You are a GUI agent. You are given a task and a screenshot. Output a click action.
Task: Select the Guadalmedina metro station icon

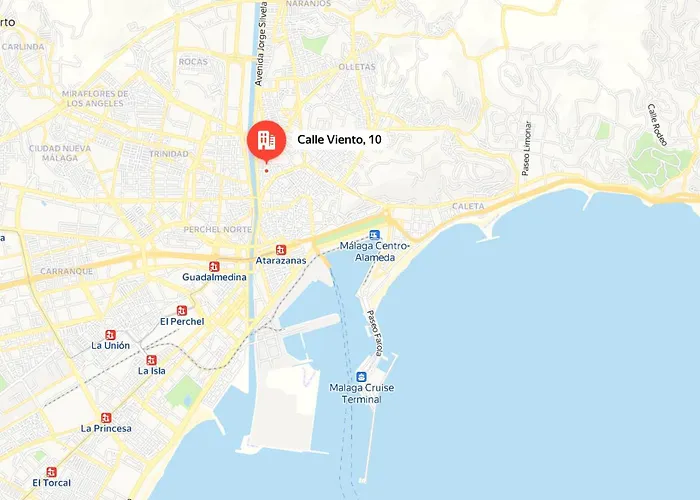click(214, 267)
